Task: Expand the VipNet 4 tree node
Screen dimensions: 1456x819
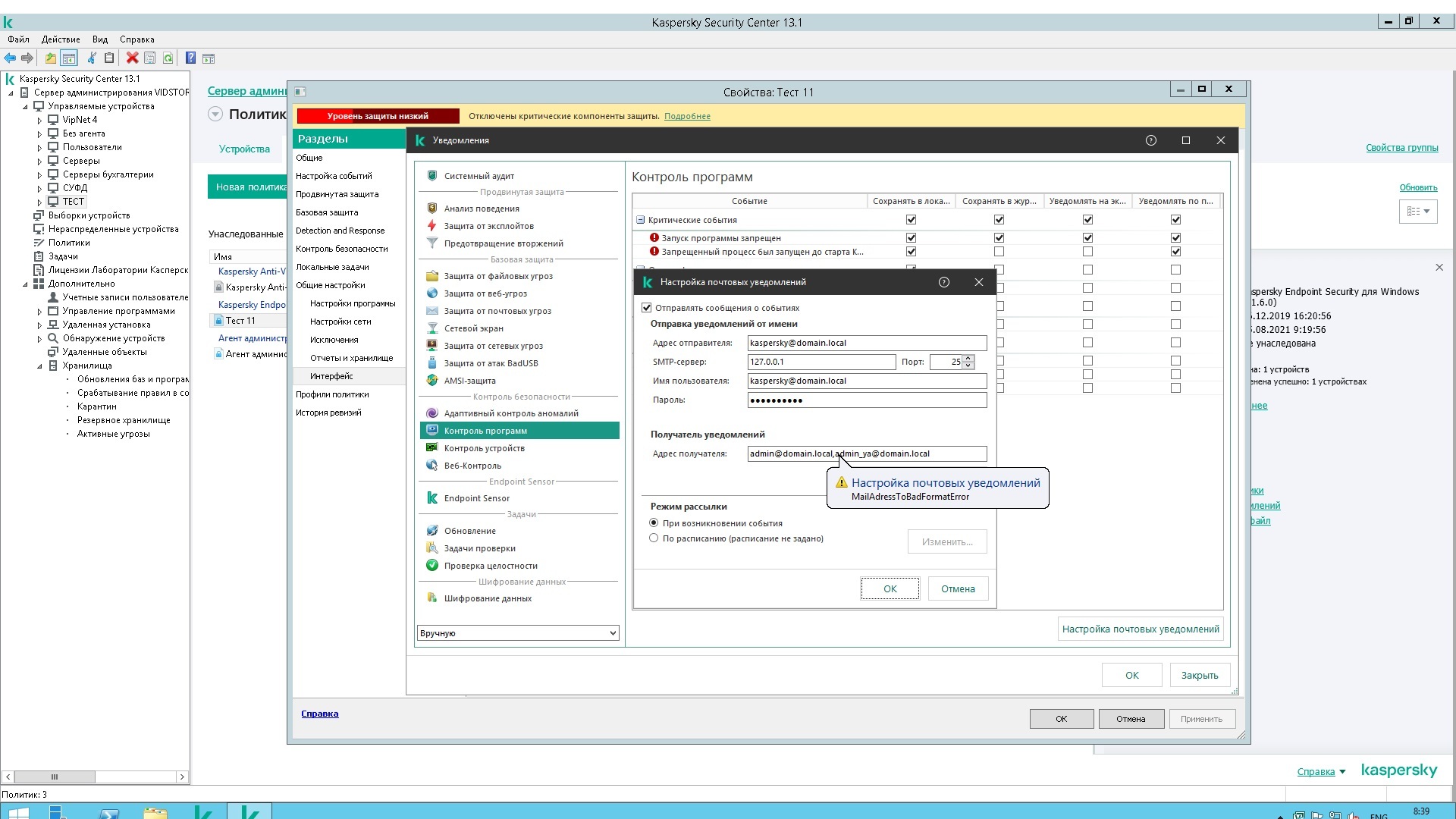Action: pyautogui.click(x=39, y=120)
